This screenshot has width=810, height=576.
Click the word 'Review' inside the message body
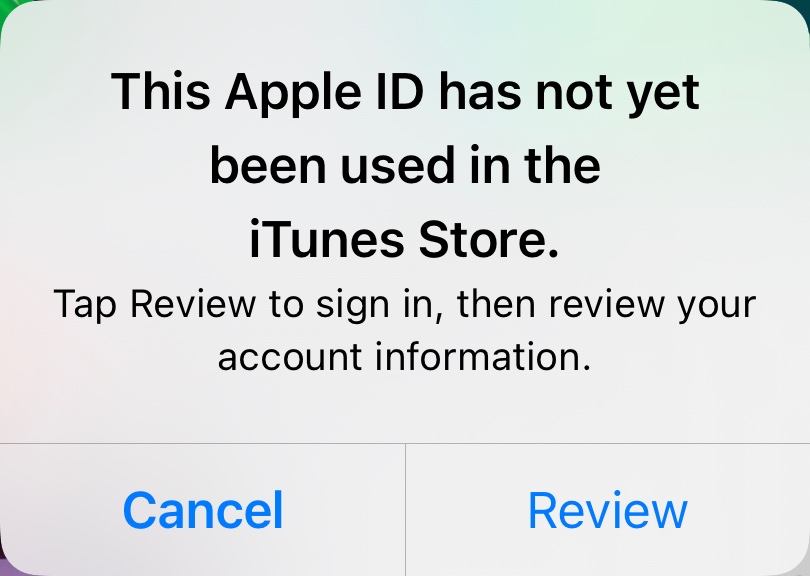[193, 304]
